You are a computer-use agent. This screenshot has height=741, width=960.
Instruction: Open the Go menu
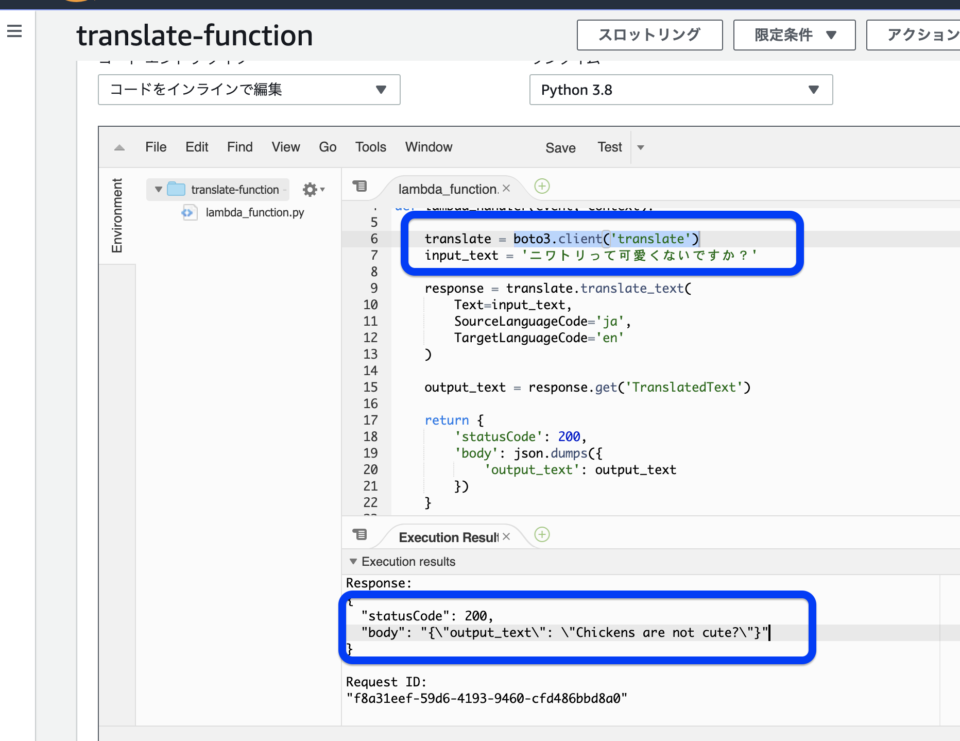pos(328,147)
